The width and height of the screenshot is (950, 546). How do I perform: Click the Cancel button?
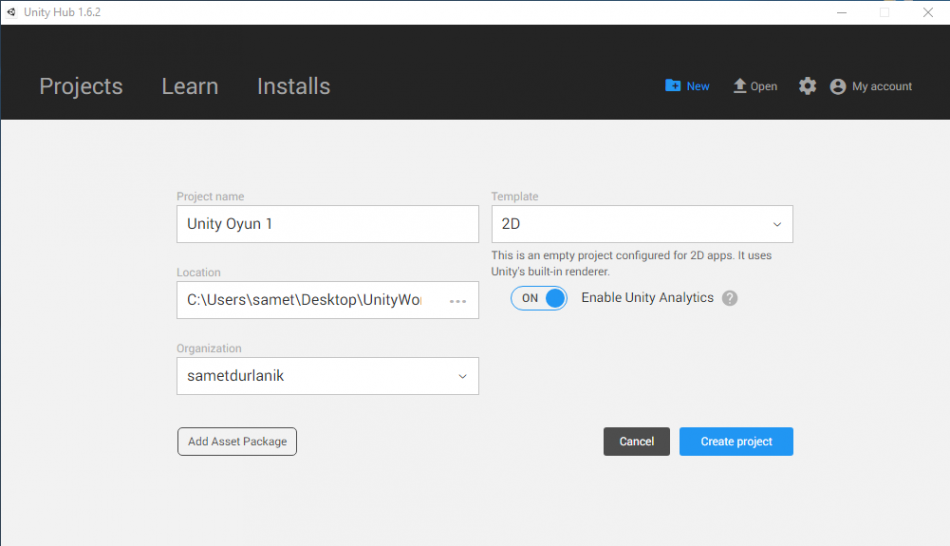[637, 442]
